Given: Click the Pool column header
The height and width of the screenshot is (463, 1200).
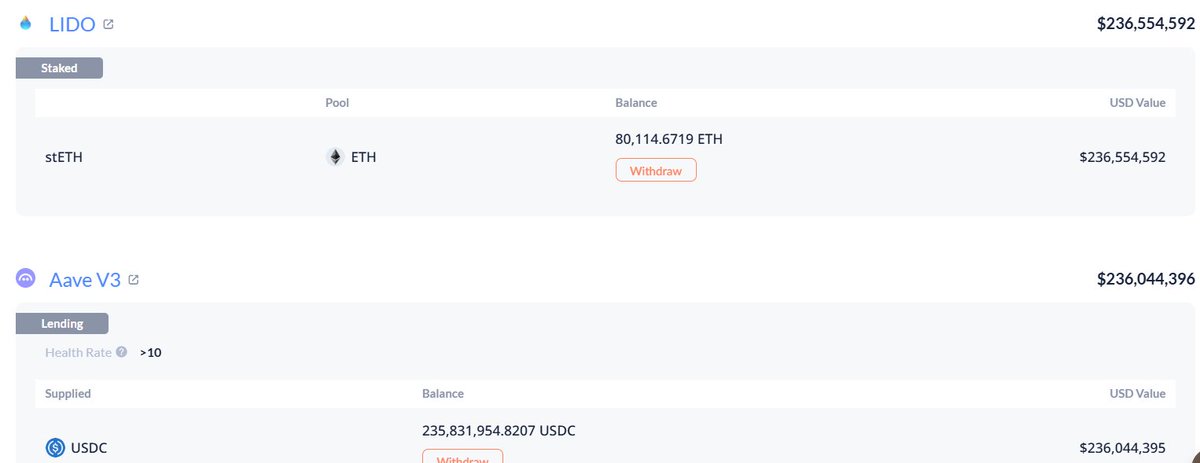Looking at the screenshot, I should tap(337, 103).
